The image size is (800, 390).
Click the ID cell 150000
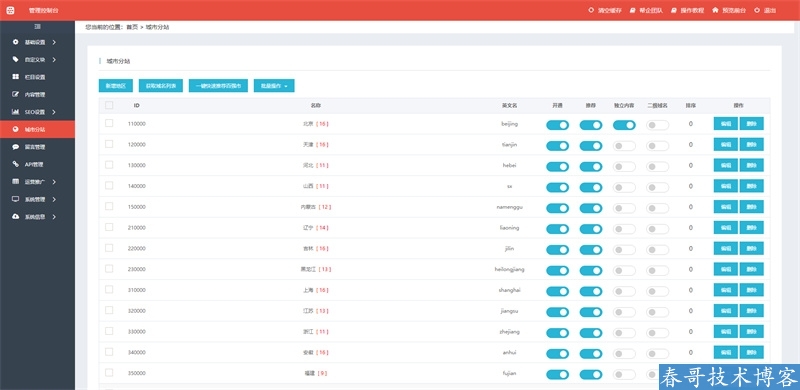click(137, 207)
